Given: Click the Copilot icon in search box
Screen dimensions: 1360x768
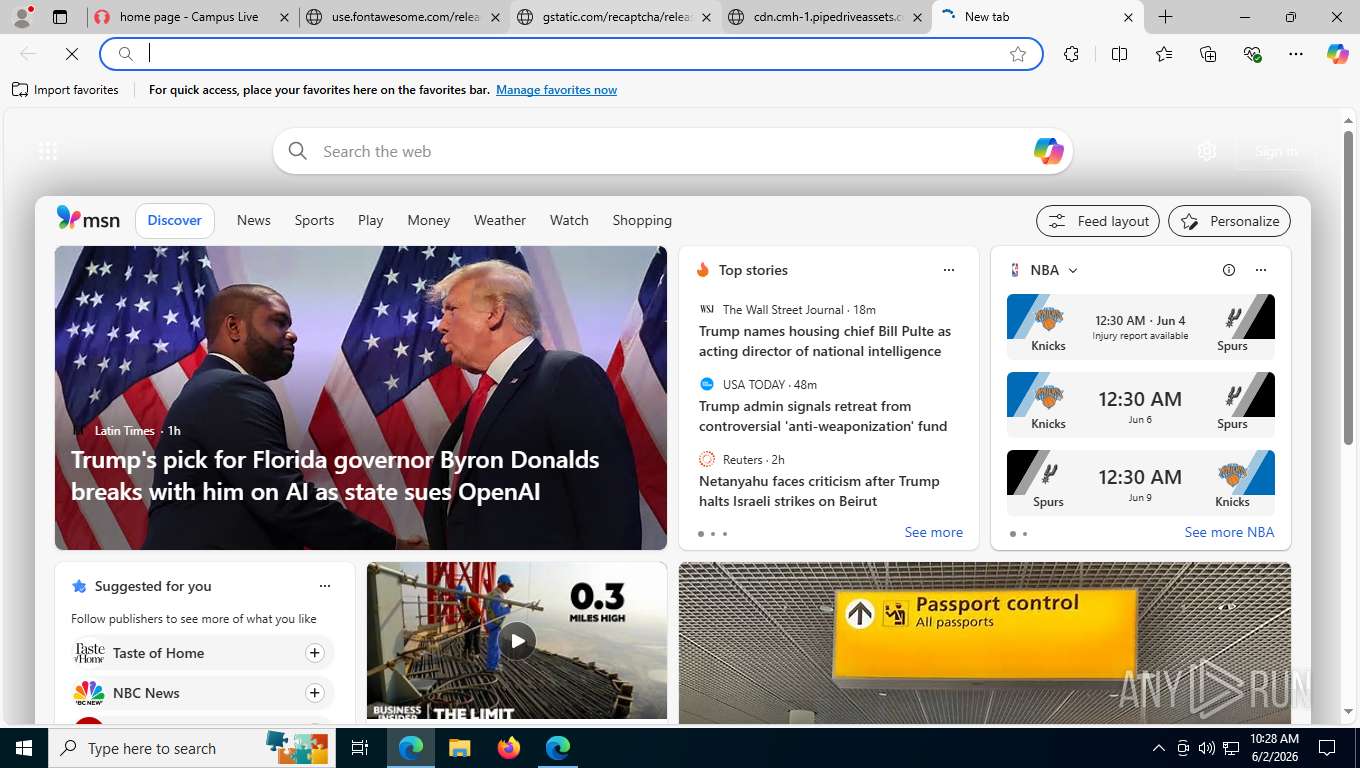Looking at the screenshot, I should 1048,151.
